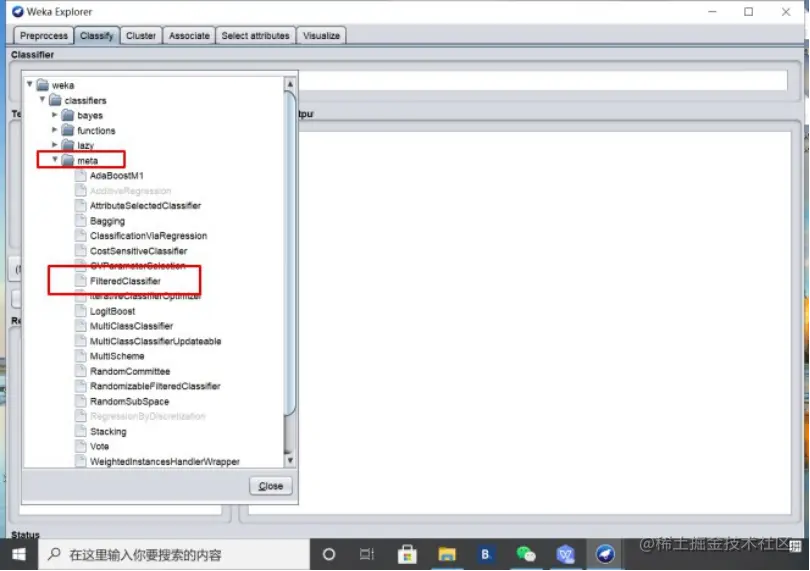Click the classifier tree scrollbar thumb
Viewport: 810px width, 571px height.
click(x=290, y=253)
